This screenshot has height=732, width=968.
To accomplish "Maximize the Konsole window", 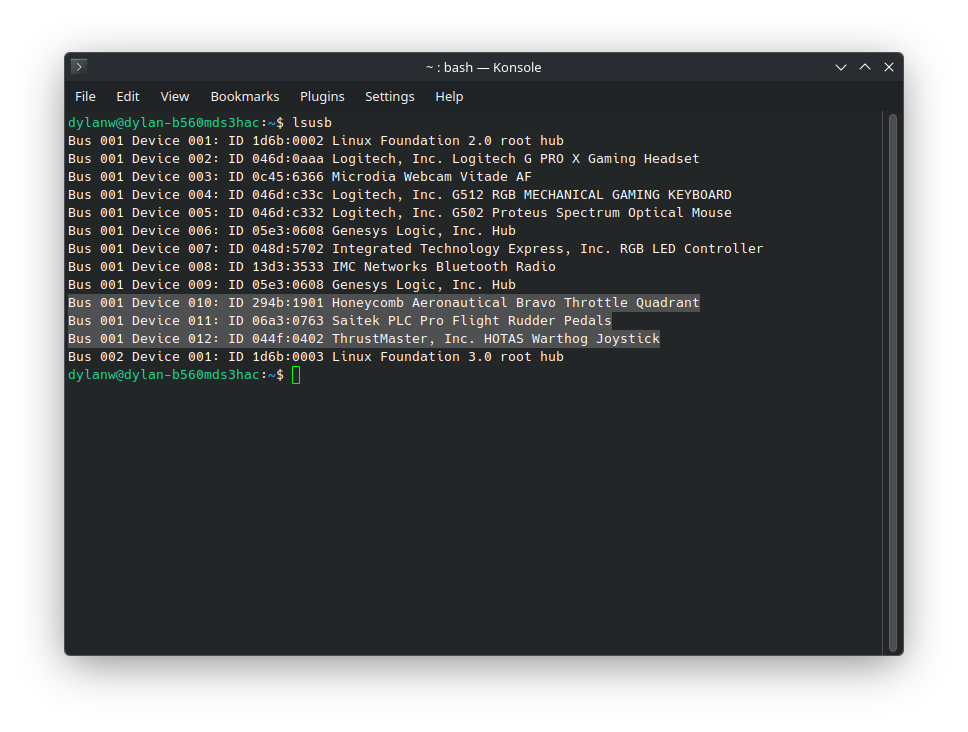I will click(x=865, y=67).
